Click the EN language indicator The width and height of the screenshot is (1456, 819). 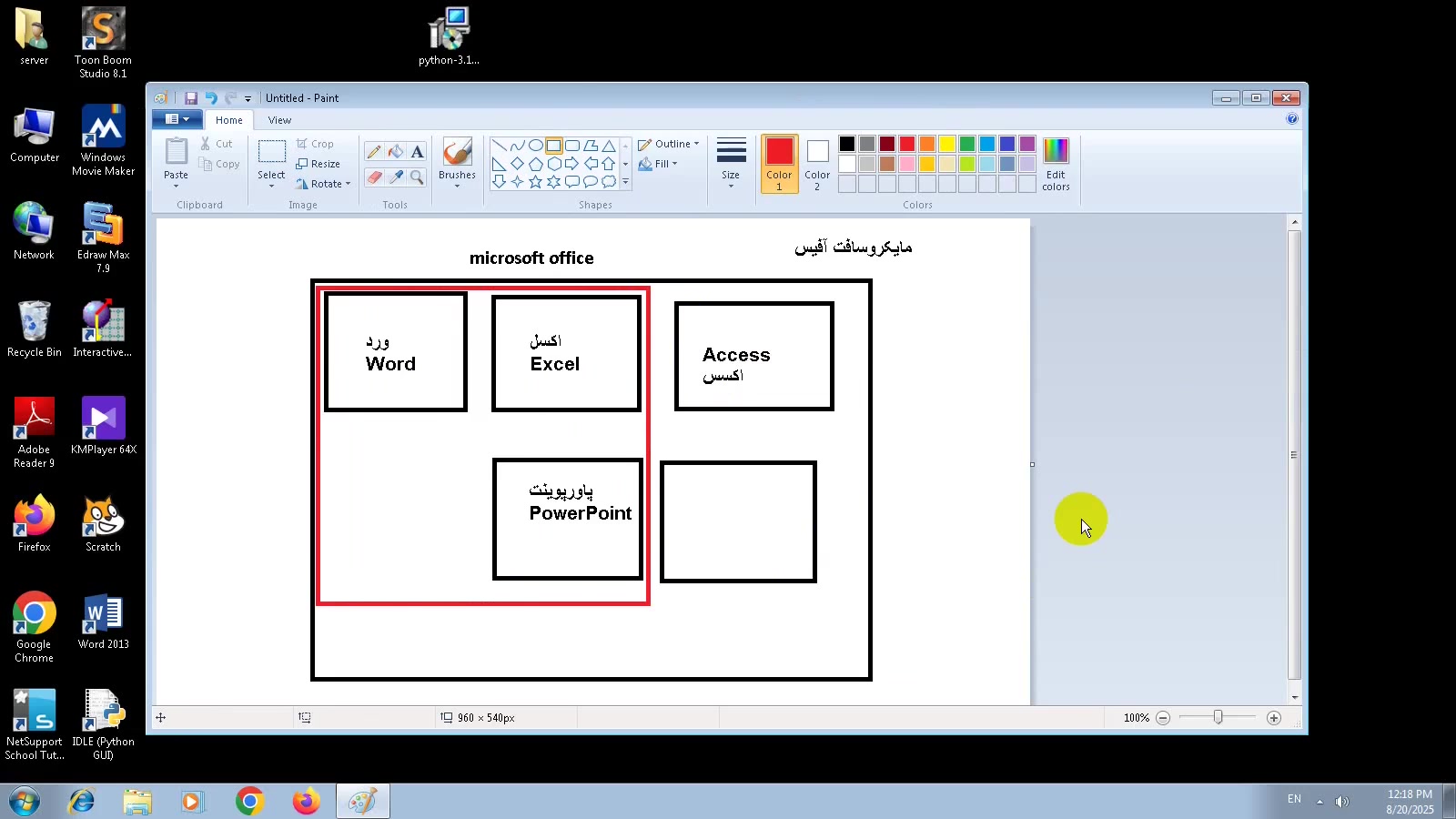click(x=1294, y=799)
